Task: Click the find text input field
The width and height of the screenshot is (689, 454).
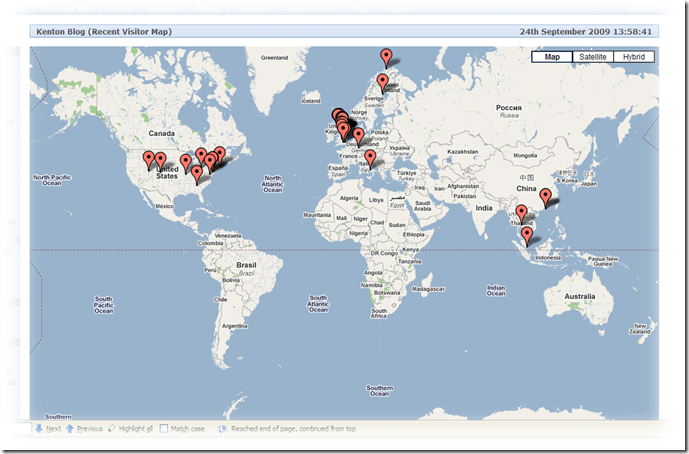Action: tap(16, 429)
